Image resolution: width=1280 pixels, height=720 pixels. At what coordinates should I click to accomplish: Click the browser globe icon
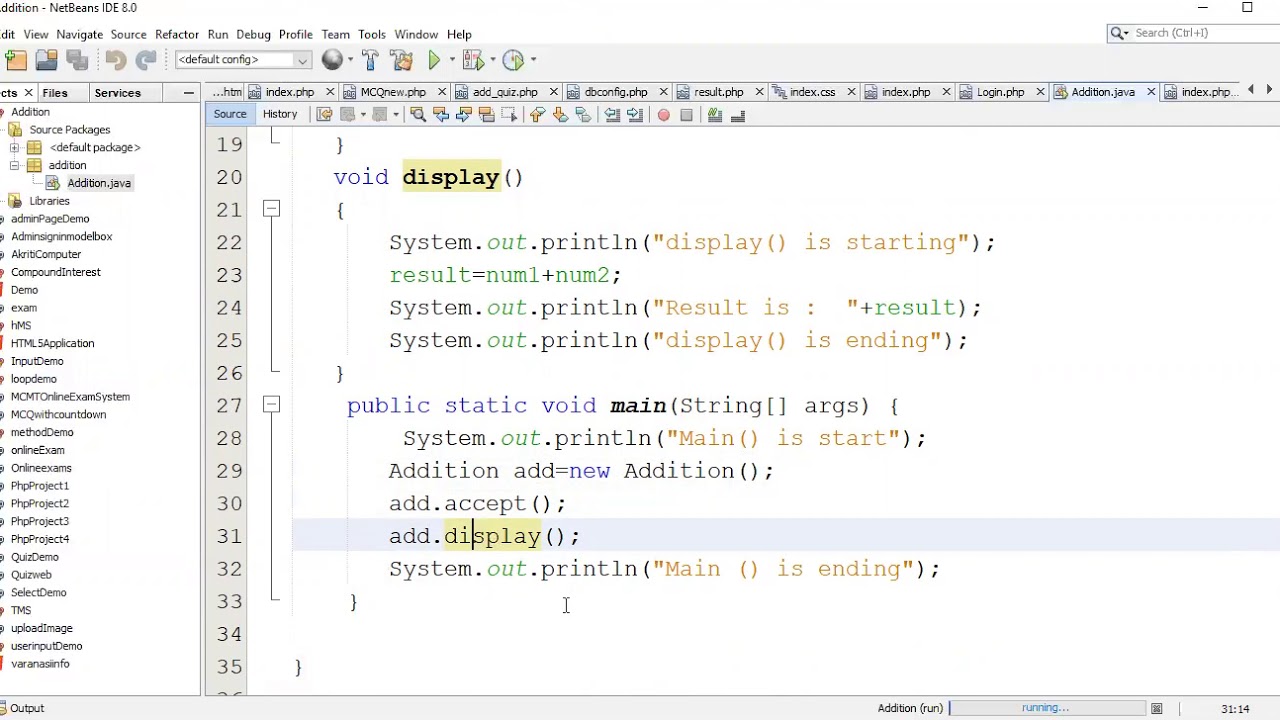[332, 60]
